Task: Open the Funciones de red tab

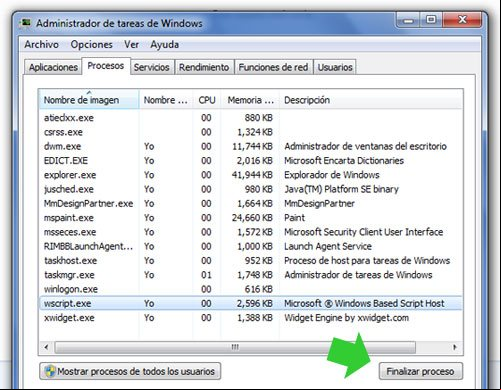Action: 273,67
